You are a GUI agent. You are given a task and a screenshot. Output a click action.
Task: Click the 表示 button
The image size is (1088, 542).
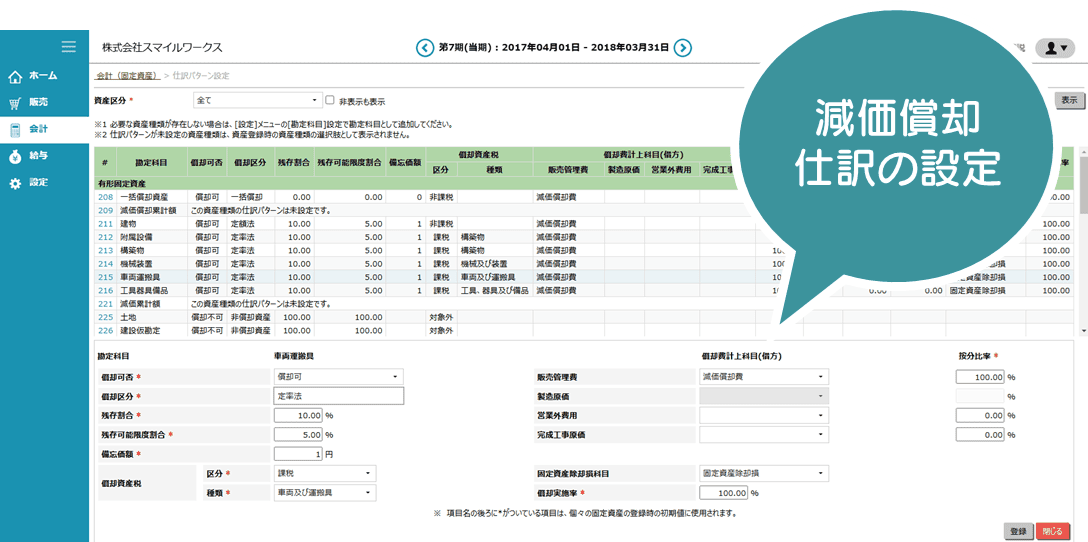coord(1069,100)
